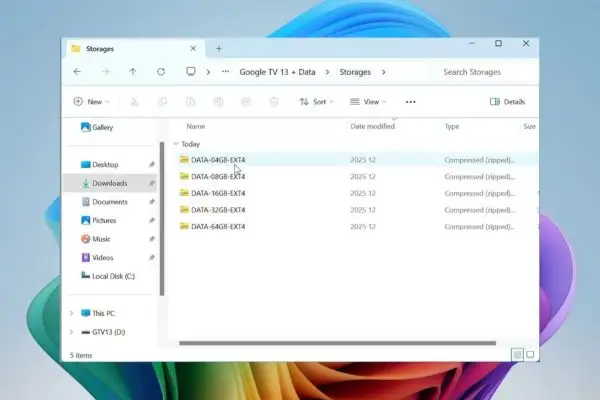This screenshot has height=400, width=600.
Task: Click the Share icon in toolbar
Action: (x=246, y=102)
